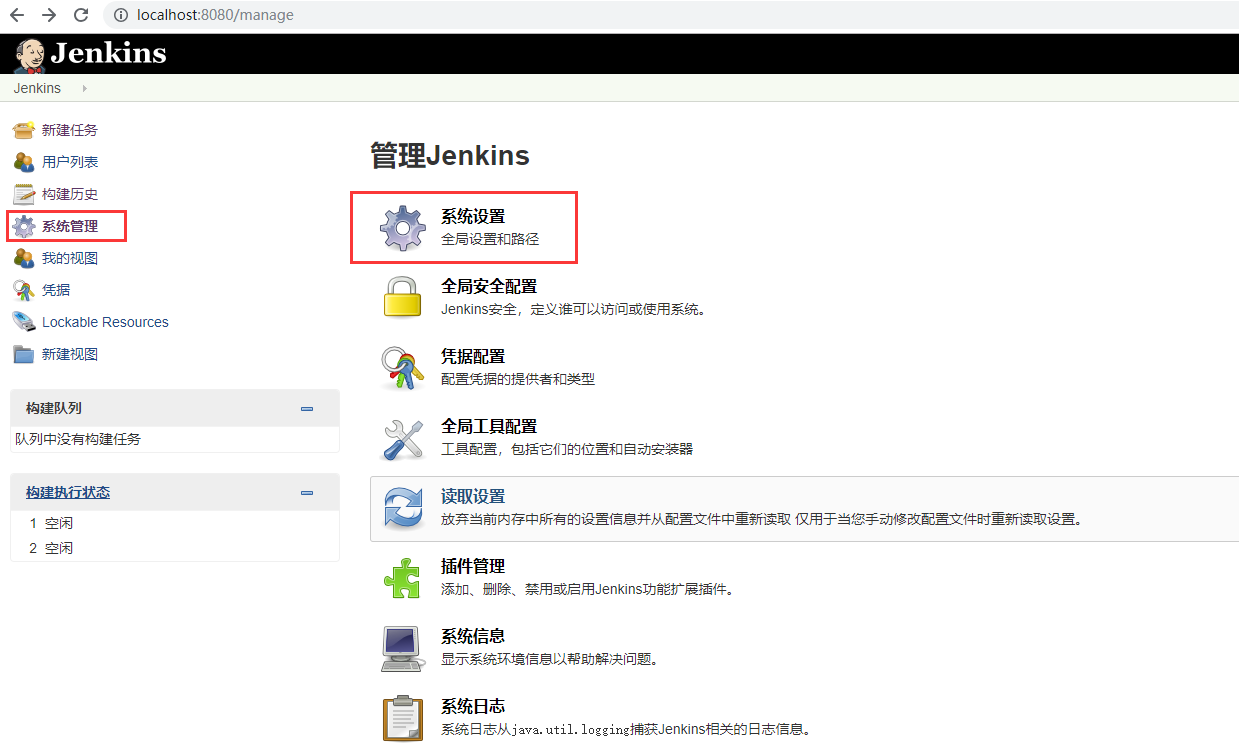
Task: Click the Jenkins butler logo
Action: [x=30, y=55]
